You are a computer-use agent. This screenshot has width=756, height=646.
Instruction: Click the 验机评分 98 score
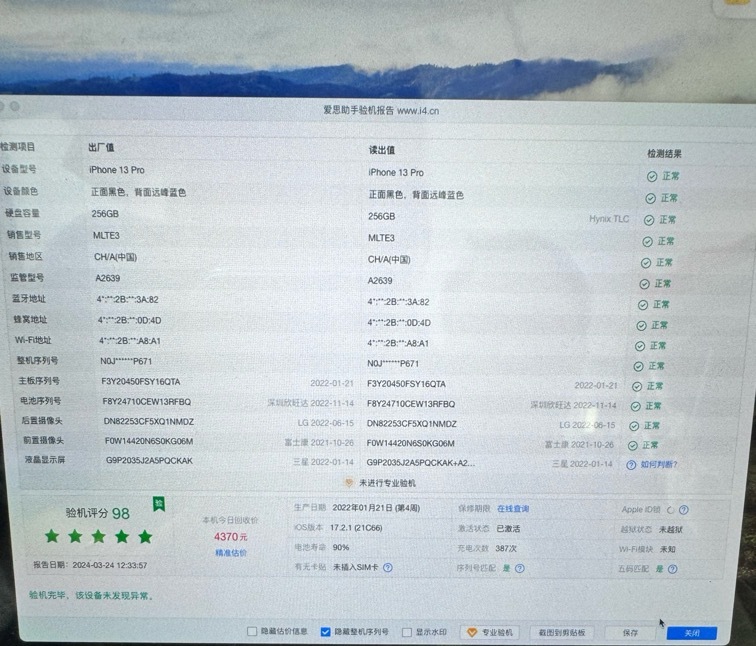(x=98, y=513)
